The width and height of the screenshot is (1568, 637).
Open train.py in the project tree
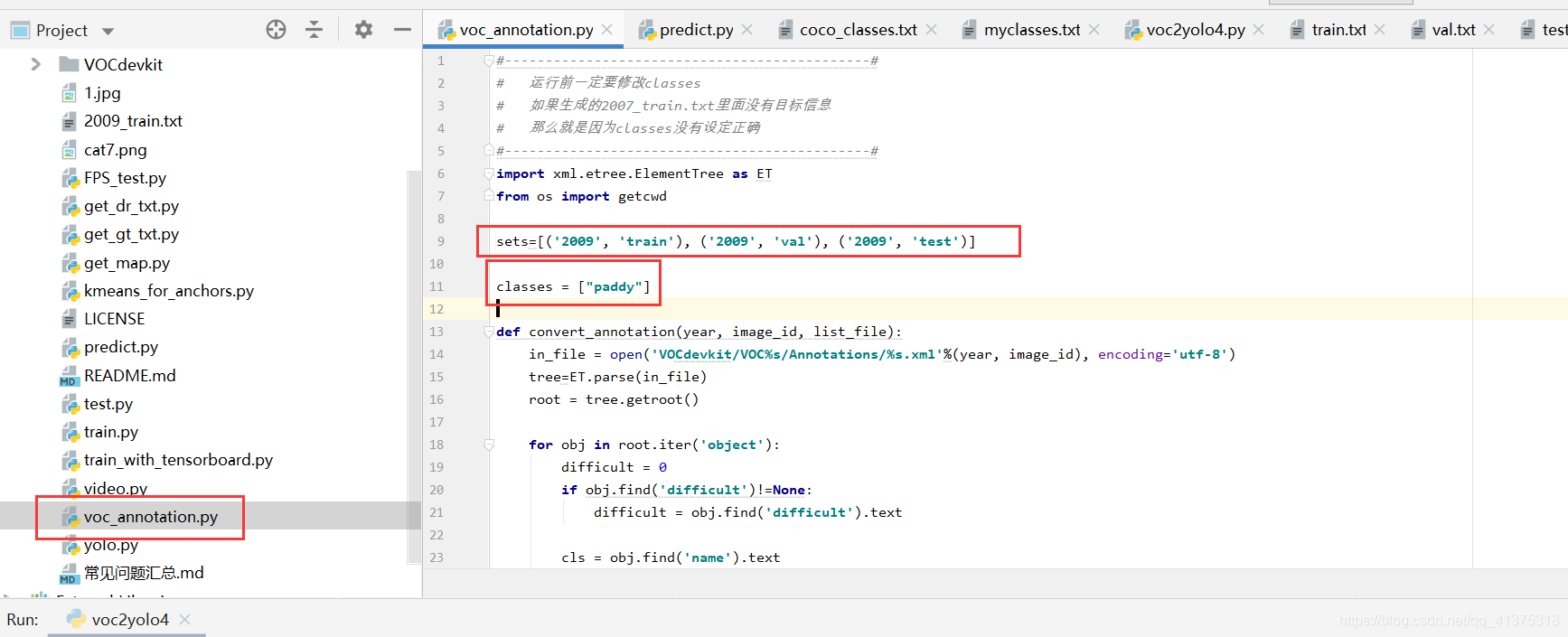coord(110,432)
